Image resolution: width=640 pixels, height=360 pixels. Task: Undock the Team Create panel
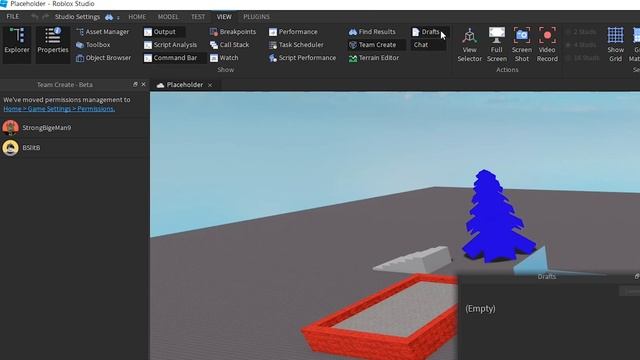click(135, 84)
